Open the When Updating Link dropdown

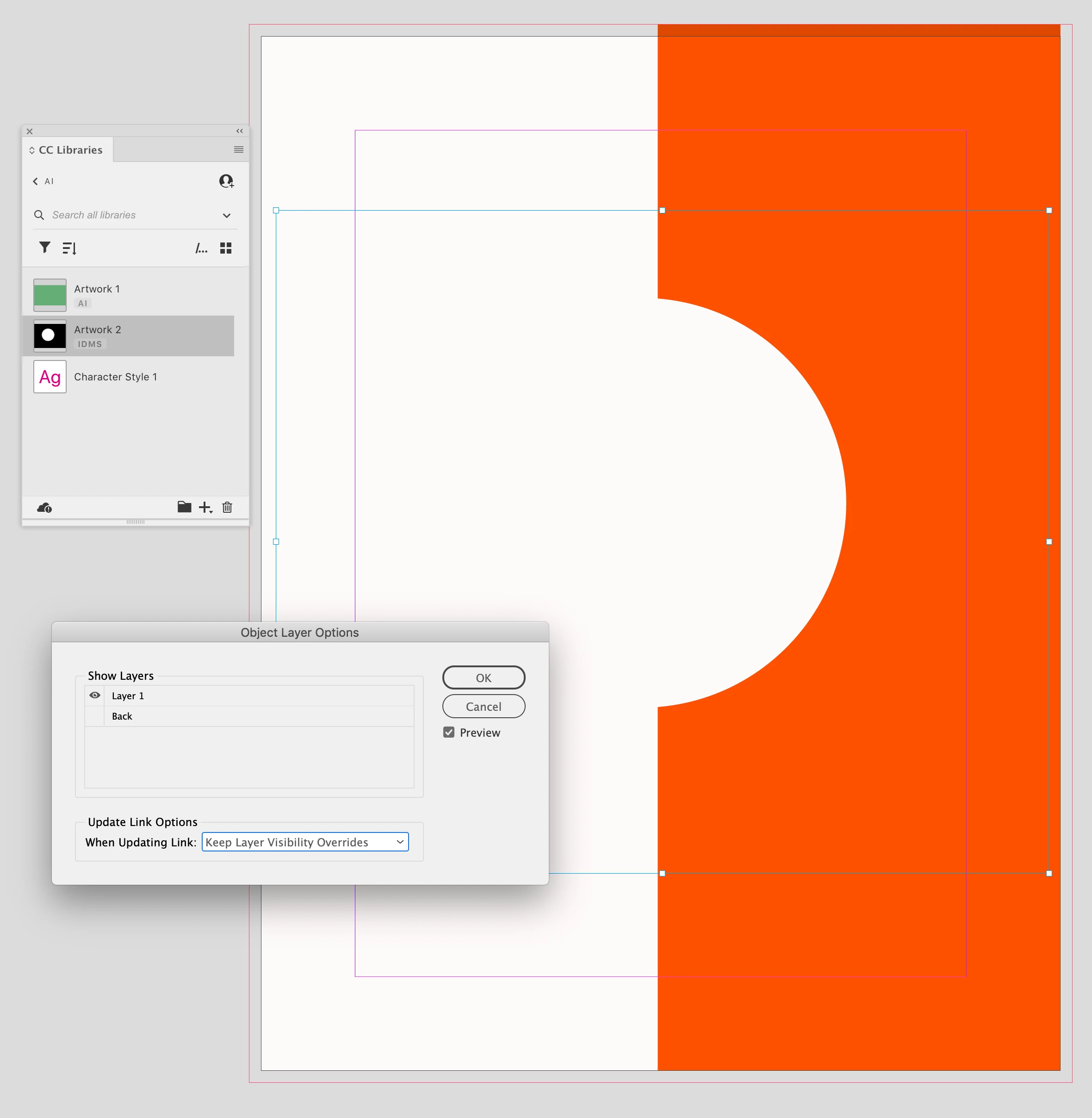point(305,842)
